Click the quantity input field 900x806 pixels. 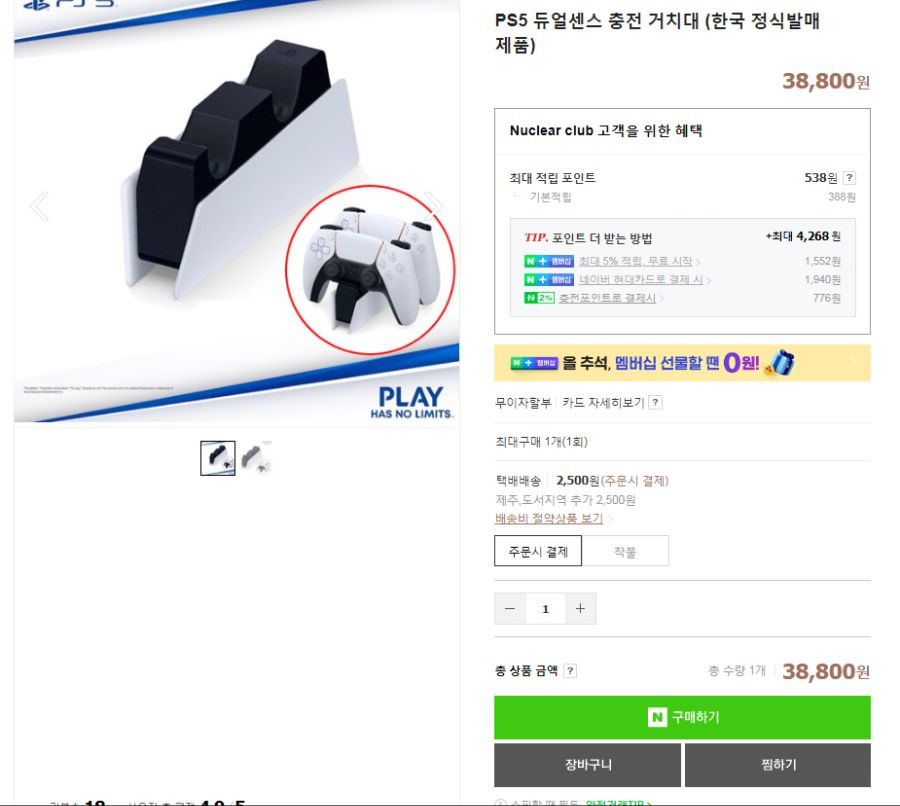(x=545, y=609)
